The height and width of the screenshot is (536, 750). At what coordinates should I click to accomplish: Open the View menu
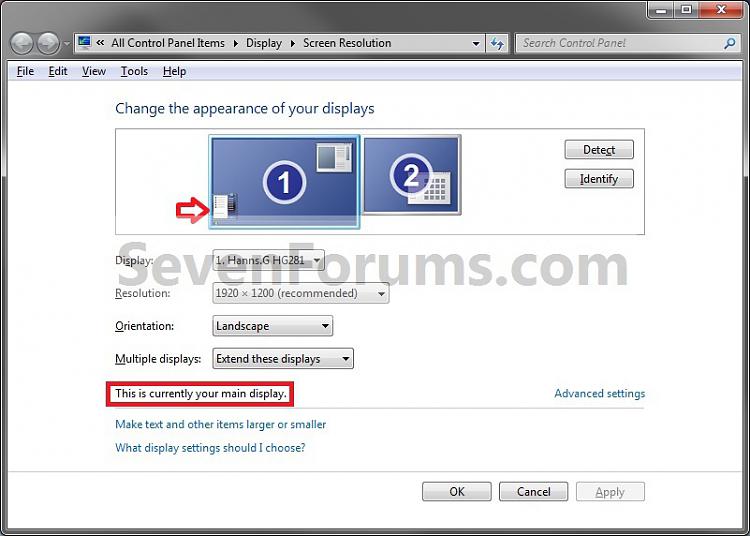coord(94,71)
